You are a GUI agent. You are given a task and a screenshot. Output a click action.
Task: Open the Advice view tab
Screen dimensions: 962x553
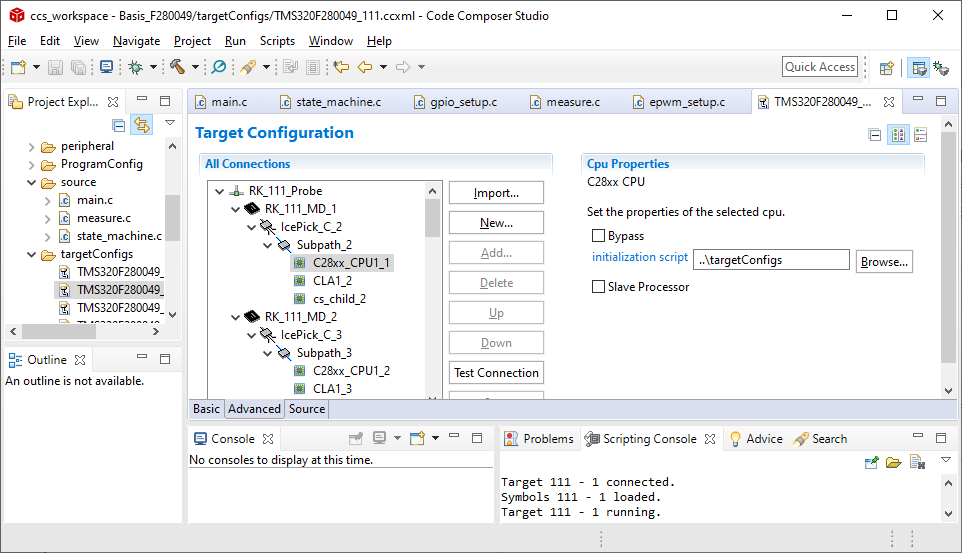(756, 439)
